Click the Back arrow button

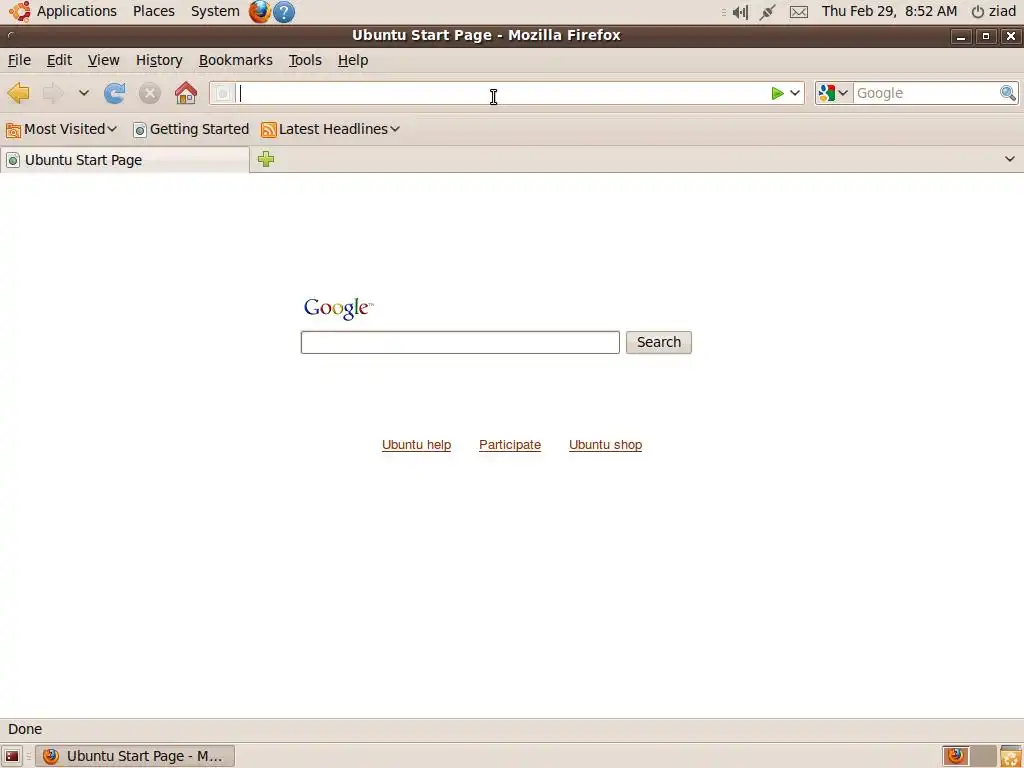tap(18, 93)
